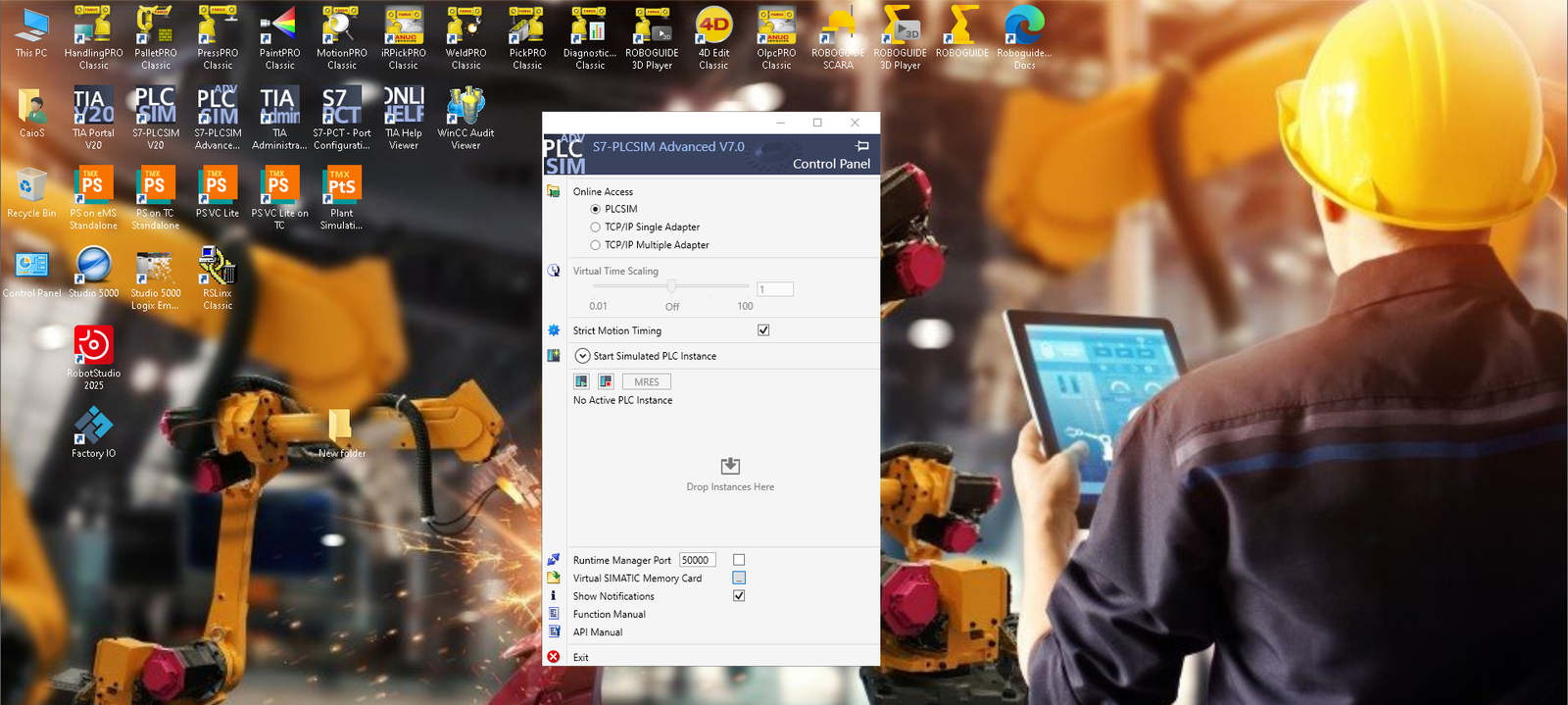Enable the Runtime Manager Port checkbox
Image resolution: width=1568 pixels, height=705 pixels.
point(739,560)
